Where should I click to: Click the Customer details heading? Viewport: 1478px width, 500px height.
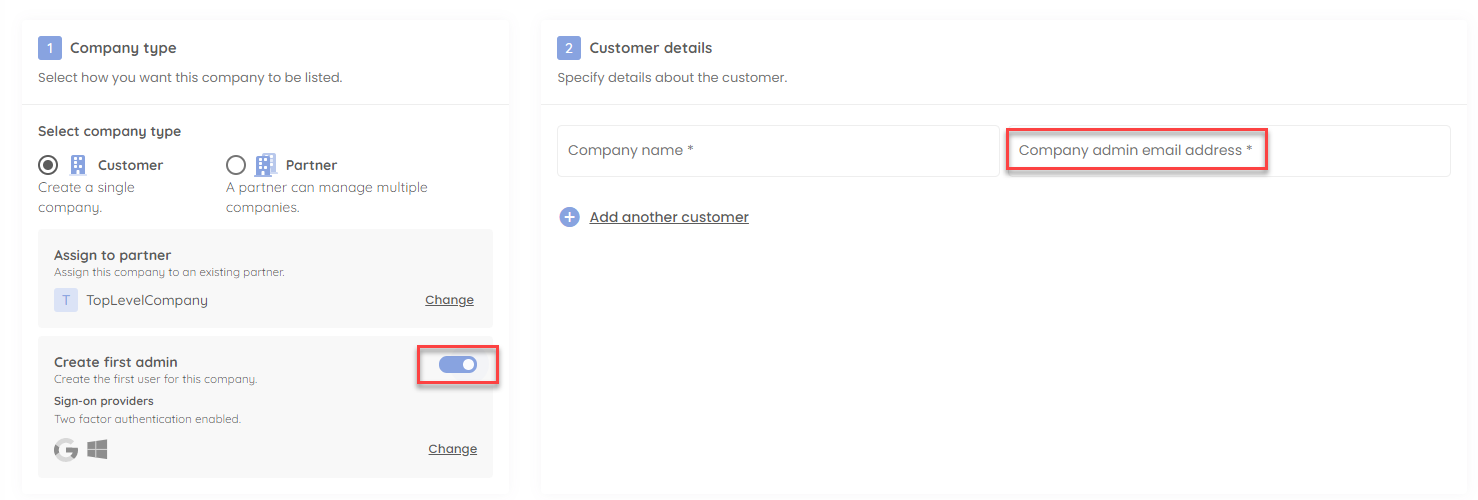click(651, 47)
